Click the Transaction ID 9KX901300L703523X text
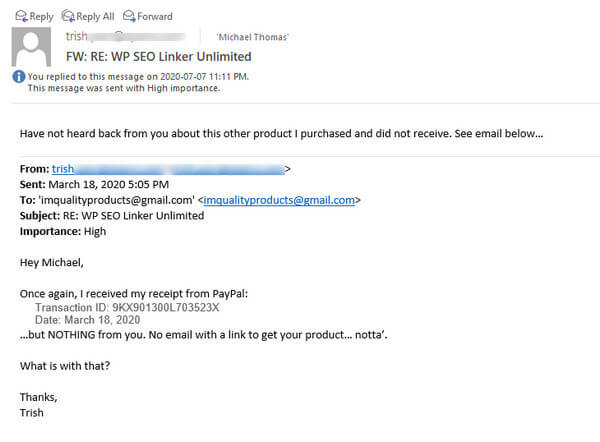The width and height of the screenshot is (600, 442). [x=127, y=307]
